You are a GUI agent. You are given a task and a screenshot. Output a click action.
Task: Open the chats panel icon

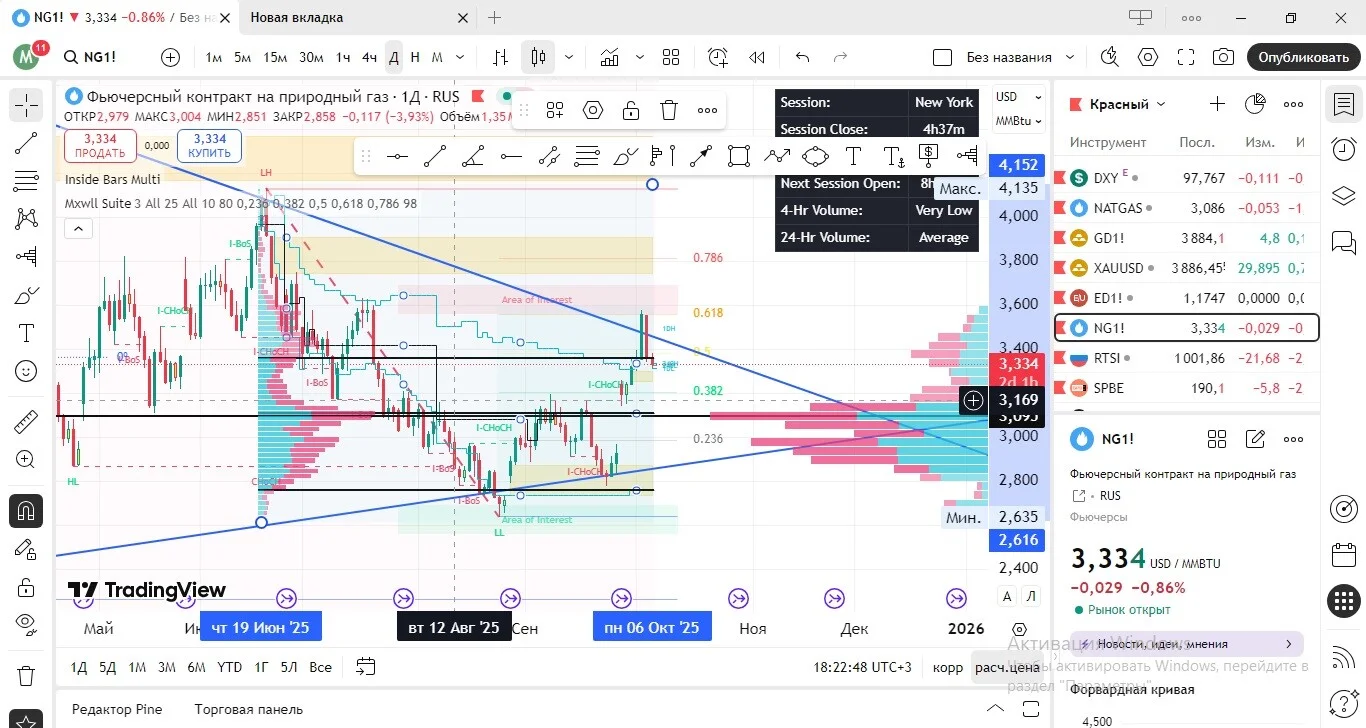pyautogui.click(x=1343, y=241)
